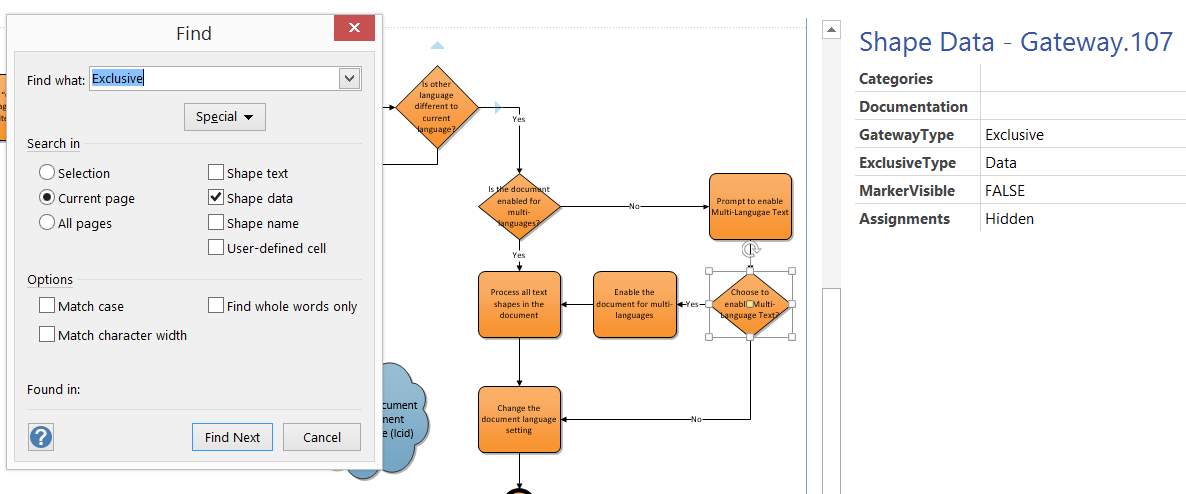Viewport: 1186px width, 494px height.
Task: Click the Assignments value Hidden
Action: click(x=1009, y=219)
